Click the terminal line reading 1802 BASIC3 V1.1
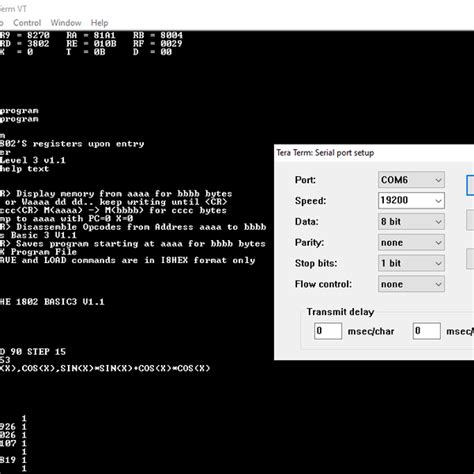 [x=52, y=302]
